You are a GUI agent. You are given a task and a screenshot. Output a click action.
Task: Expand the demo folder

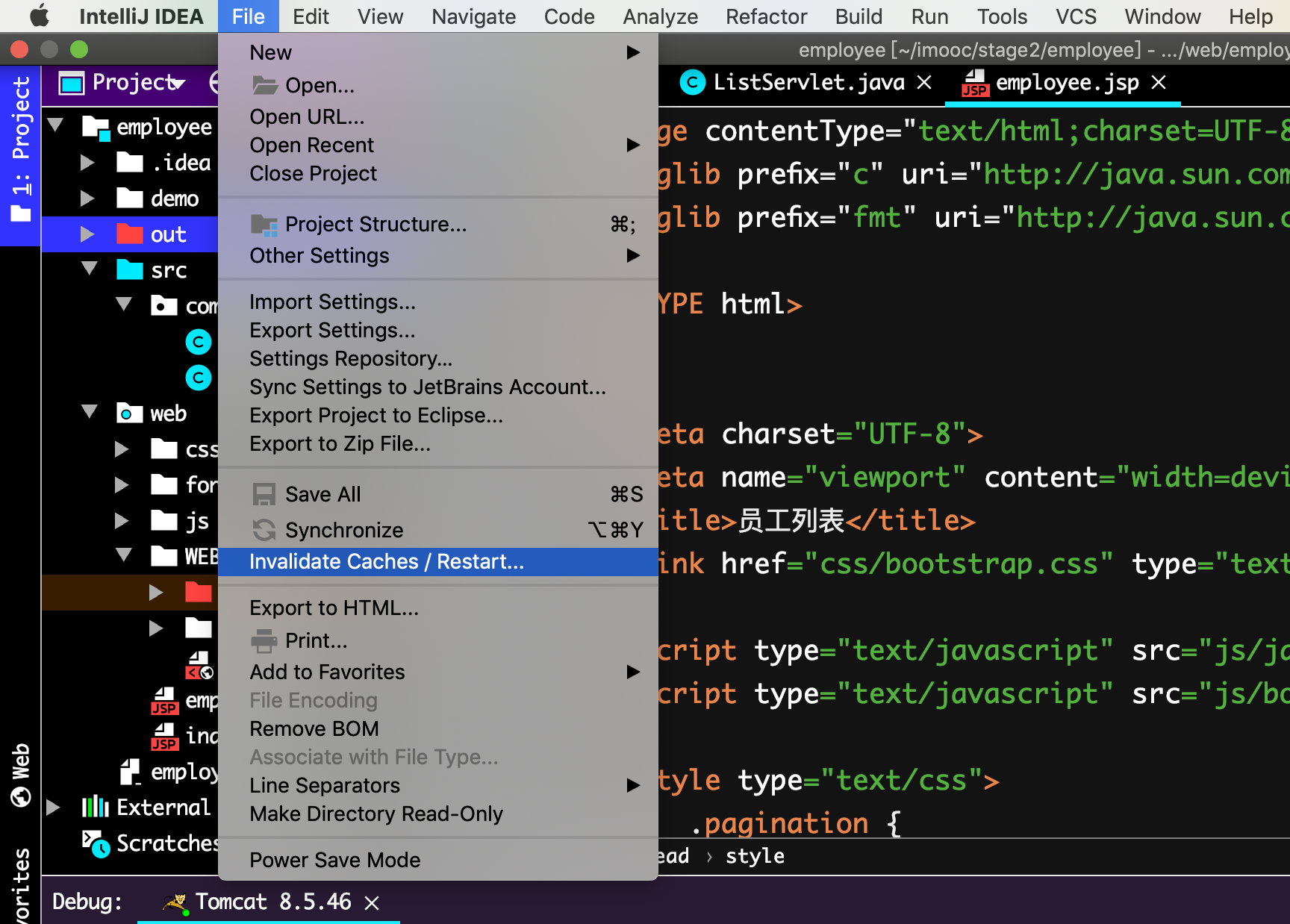coord(87,198)
